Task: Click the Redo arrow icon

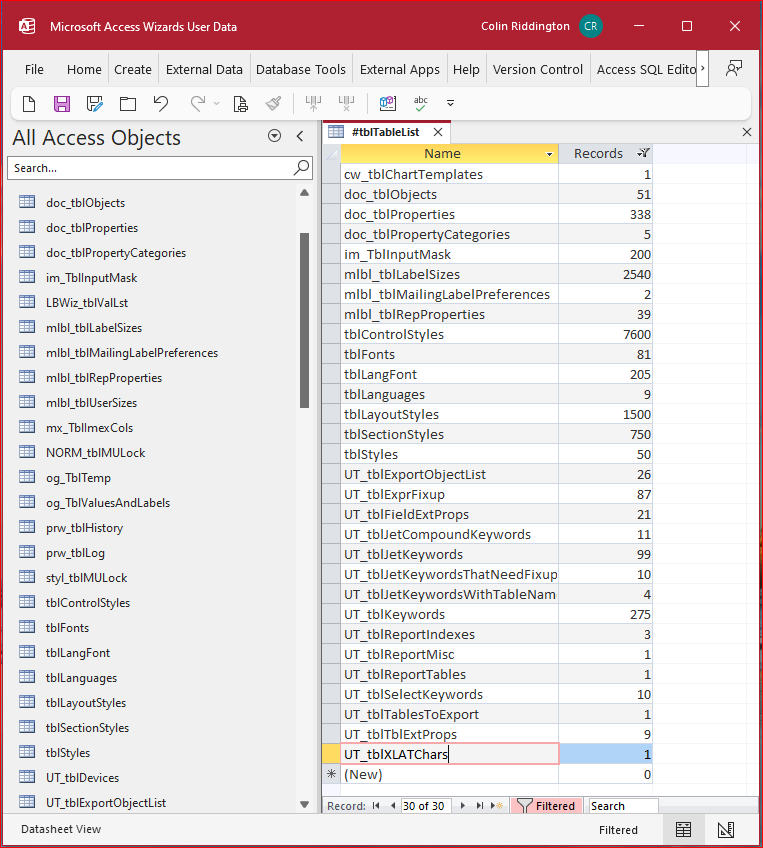Action: coord(198,103)
